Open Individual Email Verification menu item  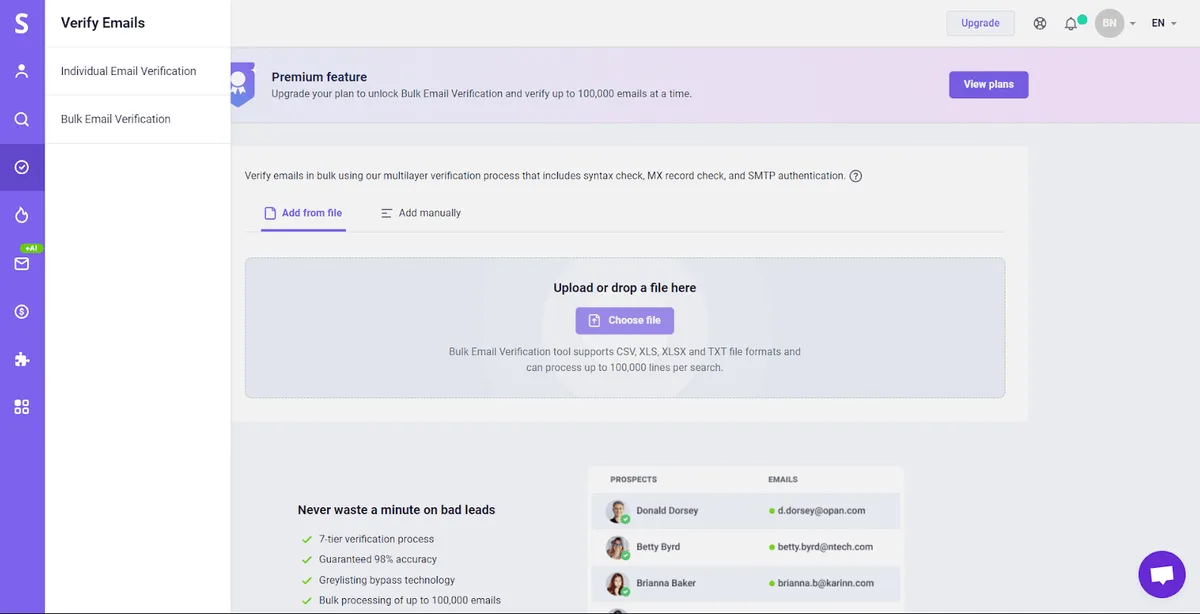pos(128,71)
